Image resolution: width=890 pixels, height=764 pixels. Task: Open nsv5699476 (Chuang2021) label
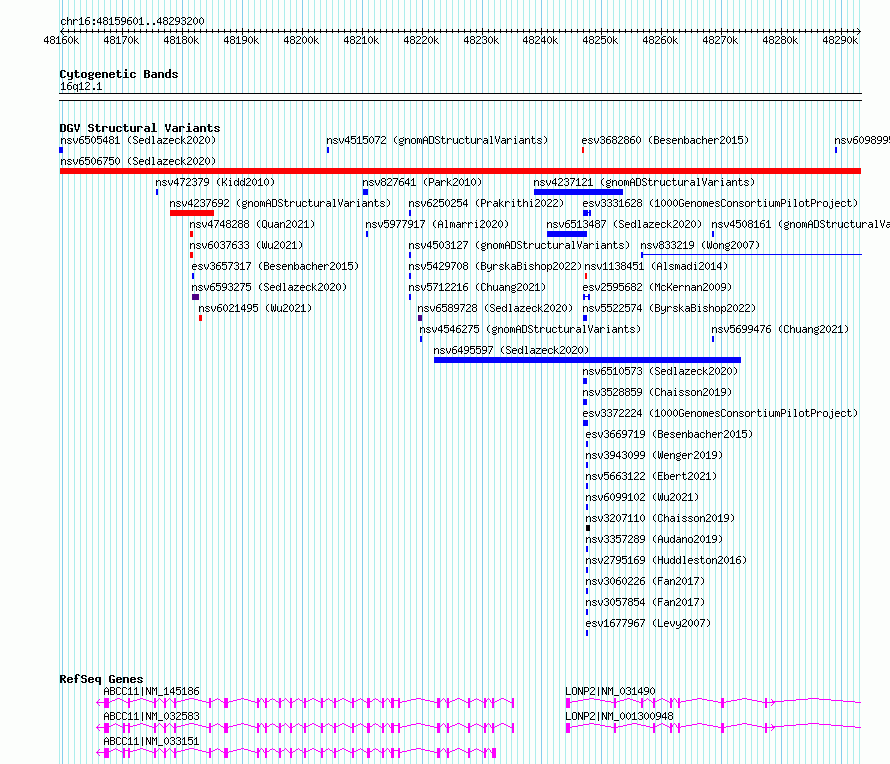780,329
